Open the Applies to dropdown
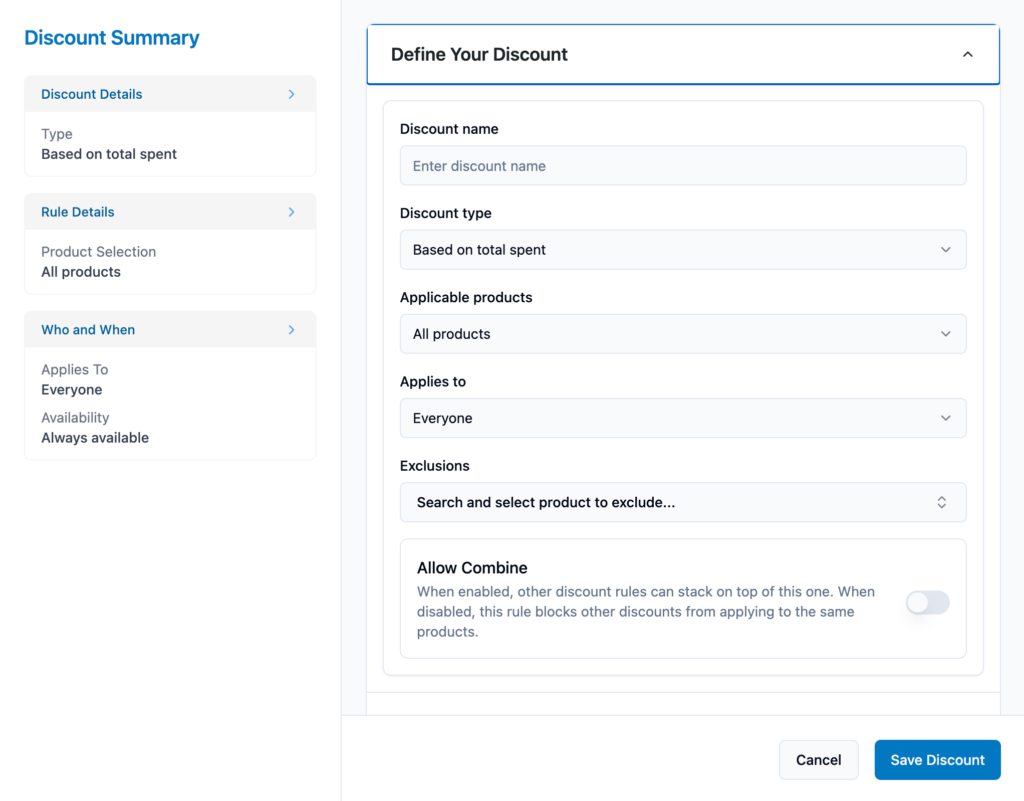 (x=683, y=418)
